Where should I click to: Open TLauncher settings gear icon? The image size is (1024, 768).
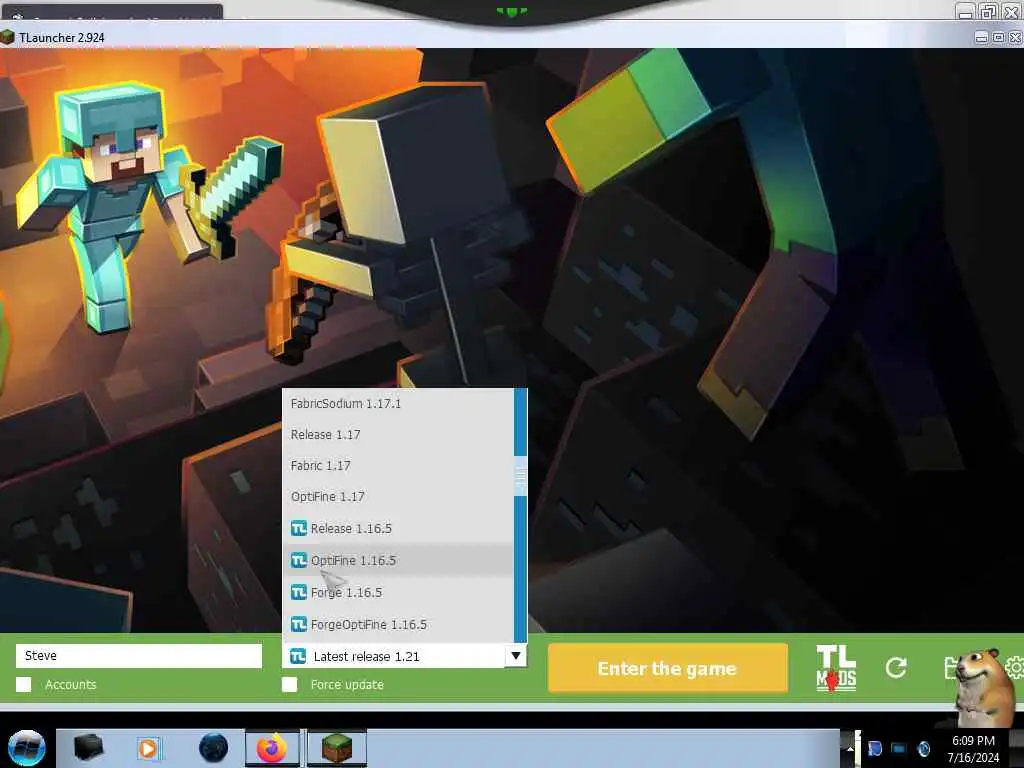(x=1015, y=667)
